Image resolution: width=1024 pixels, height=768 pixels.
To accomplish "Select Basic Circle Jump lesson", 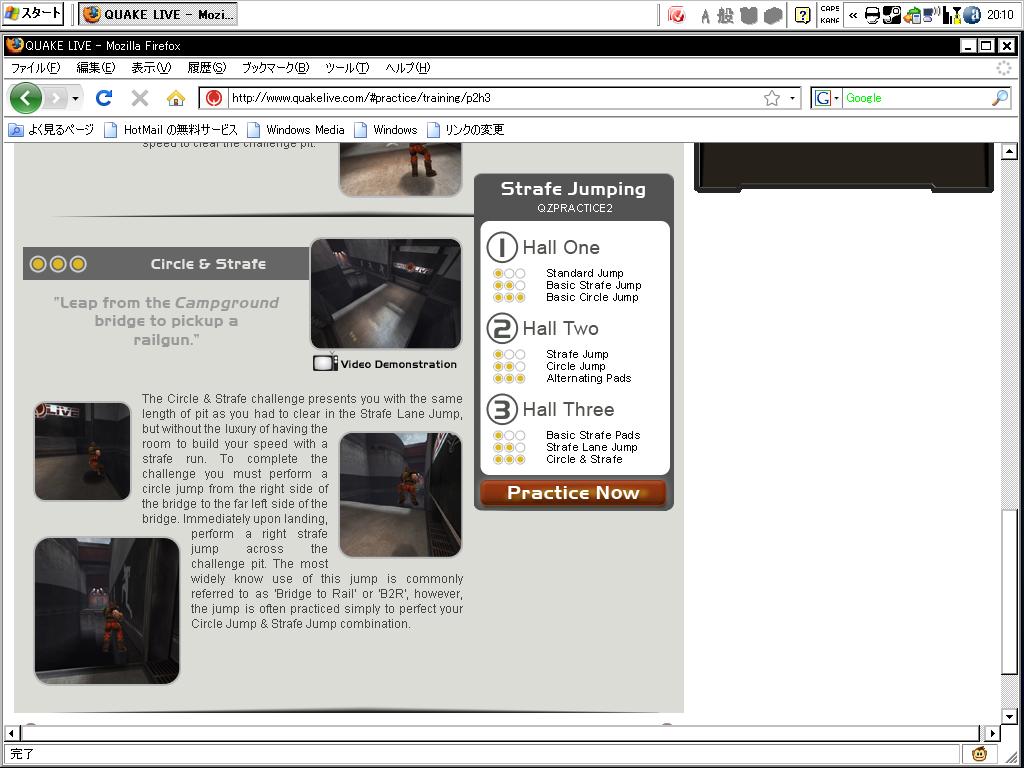I will point(592,297).
